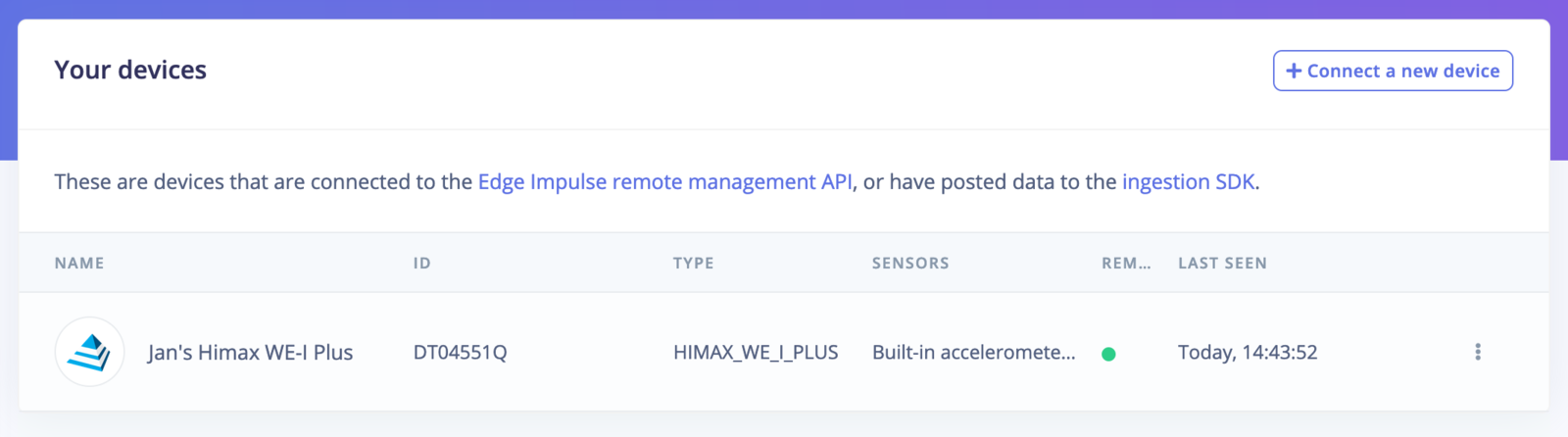The height and width of the screenshot is (437, 1568).
Task: Click the devices description paragraph text
Action: tap(658, 181)
